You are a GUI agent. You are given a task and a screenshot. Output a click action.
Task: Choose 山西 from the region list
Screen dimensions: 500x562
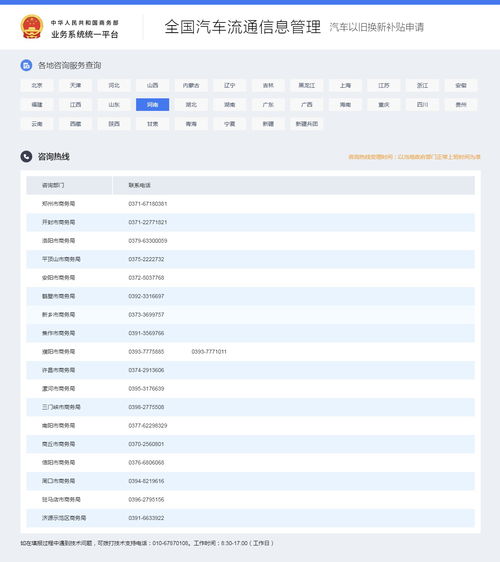152,85
